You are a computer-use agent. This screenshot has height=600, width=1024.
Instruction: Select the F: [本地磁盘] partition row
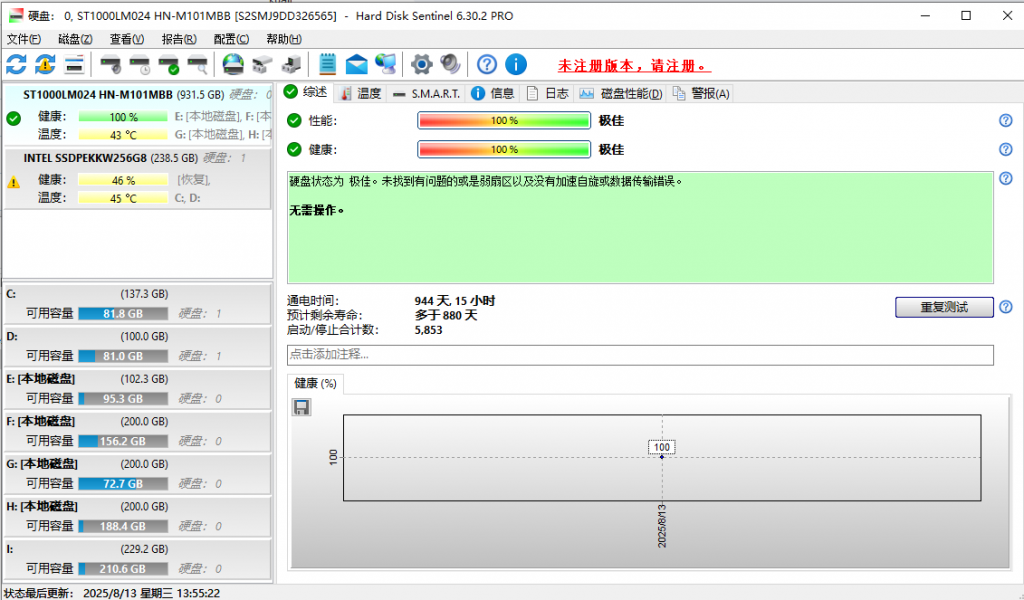tap(138, 431)
